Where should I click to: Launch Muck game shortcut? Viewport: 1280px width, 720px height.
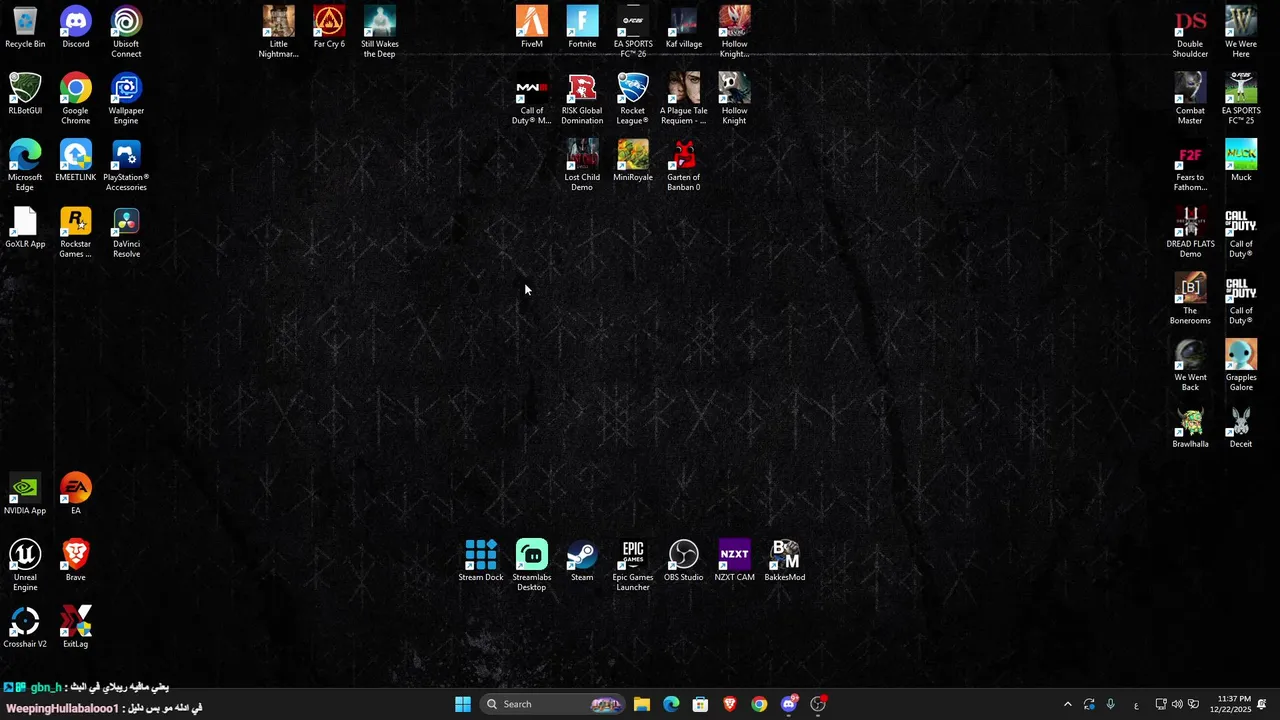point(1241,161)
